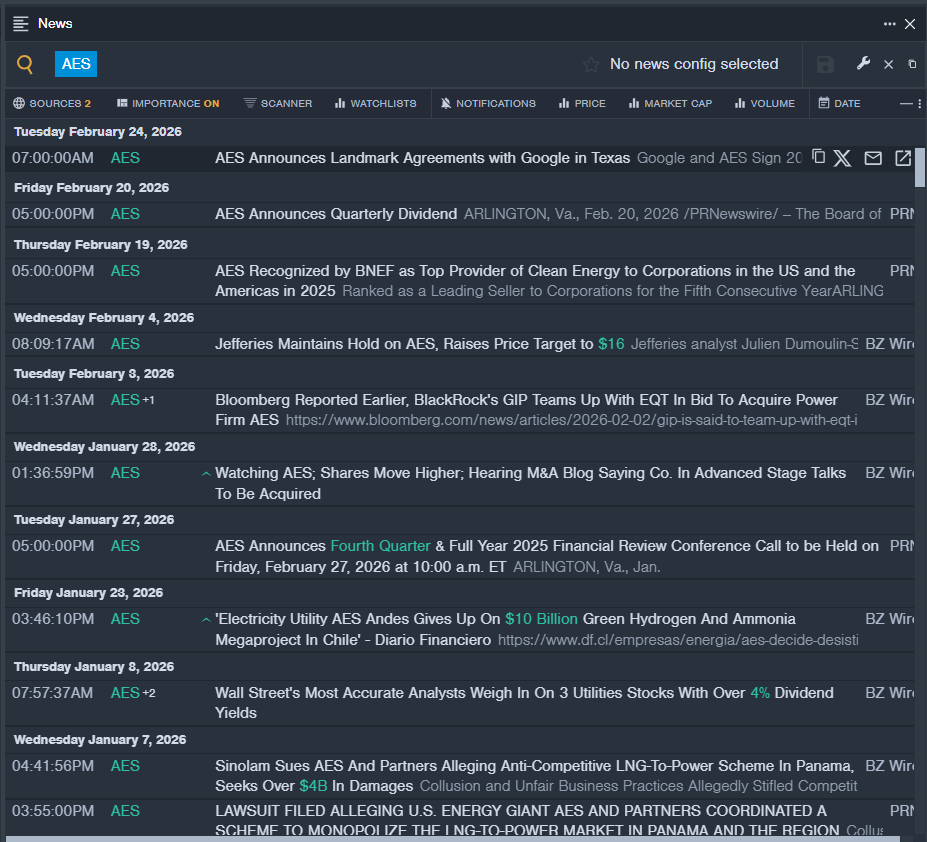Open the Sources filter dropdown

(52, 103)
